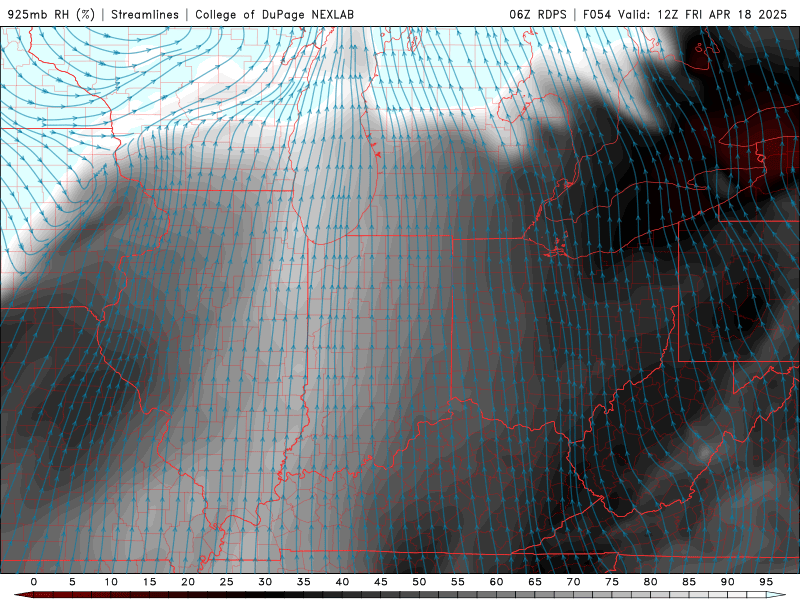This screenshot has height=600, width=800.
Task: Click the "925mb RH (%)" title text
Action: point(52,14)
